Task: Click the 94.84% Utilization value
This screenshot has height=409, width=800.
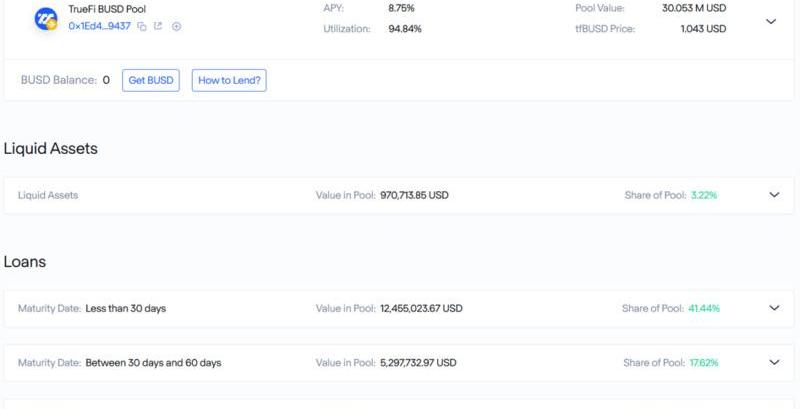Action: (405, 28)
